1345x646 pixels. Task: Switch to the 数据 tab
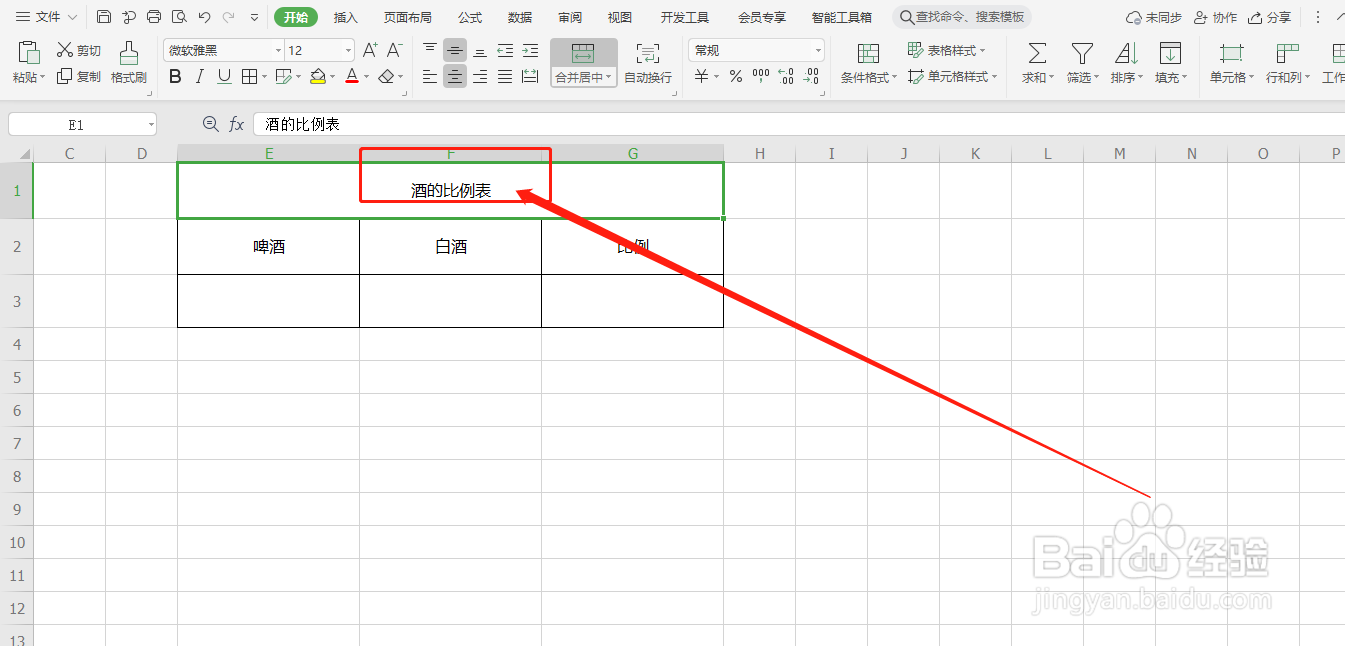coord(520,17)
